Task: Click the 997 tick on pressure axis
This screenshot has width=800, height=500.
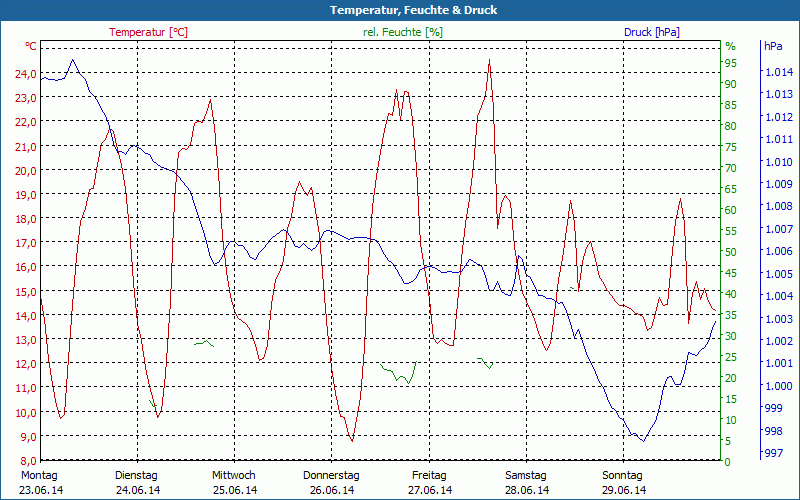Action: [773, 454]
